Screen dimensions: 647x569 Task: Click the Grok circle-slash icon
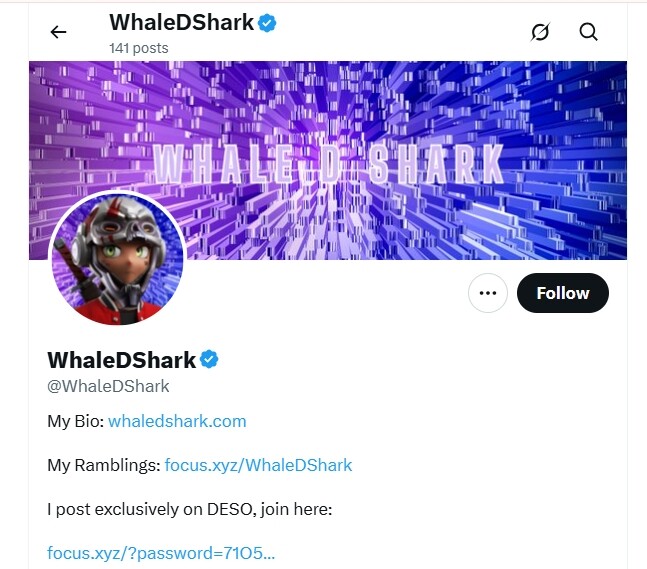(x=540, y=32)
